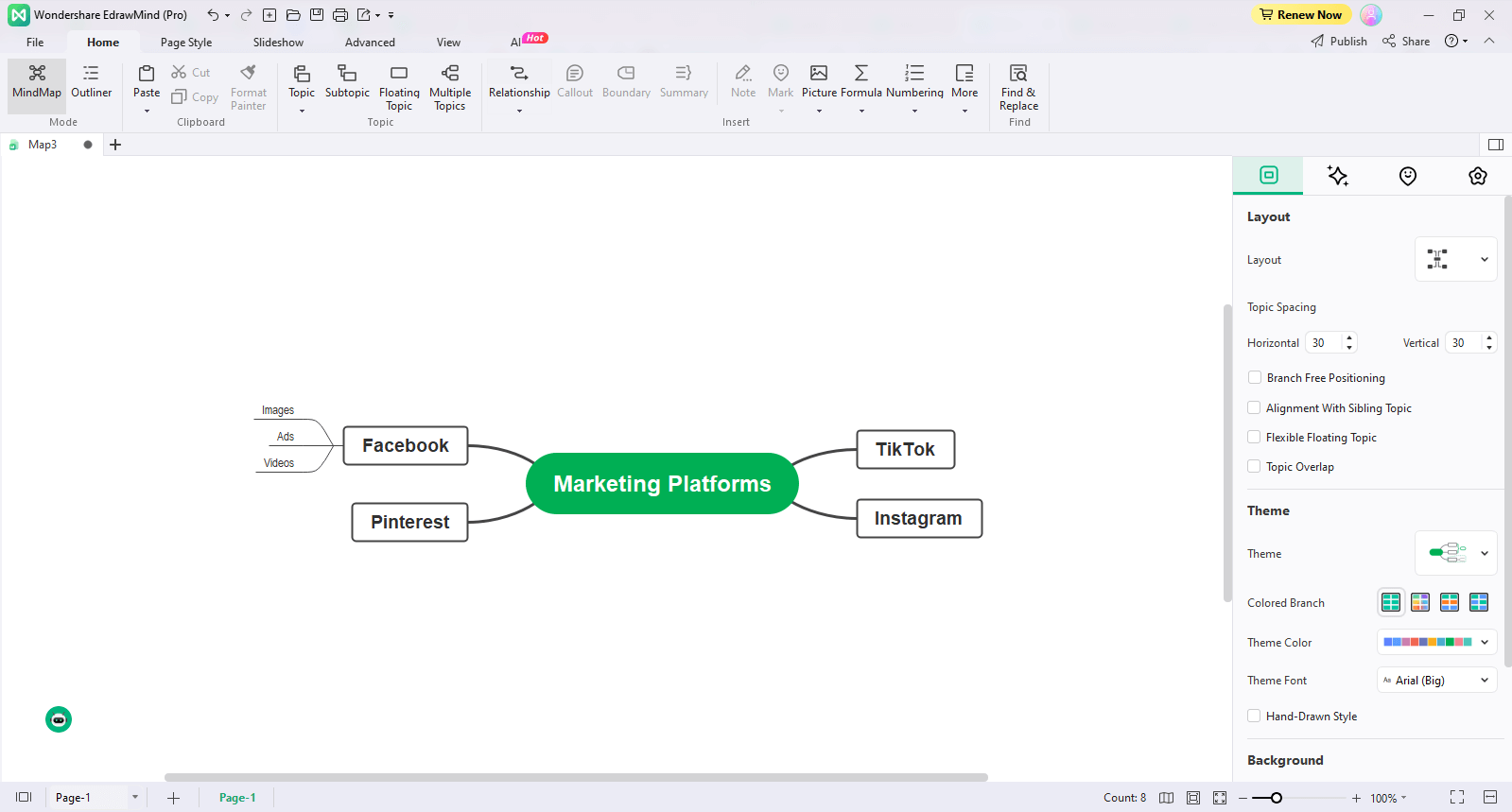Select the second Colored Branch swatch
Screen dimensions: 1512x812
point(1420,602)
